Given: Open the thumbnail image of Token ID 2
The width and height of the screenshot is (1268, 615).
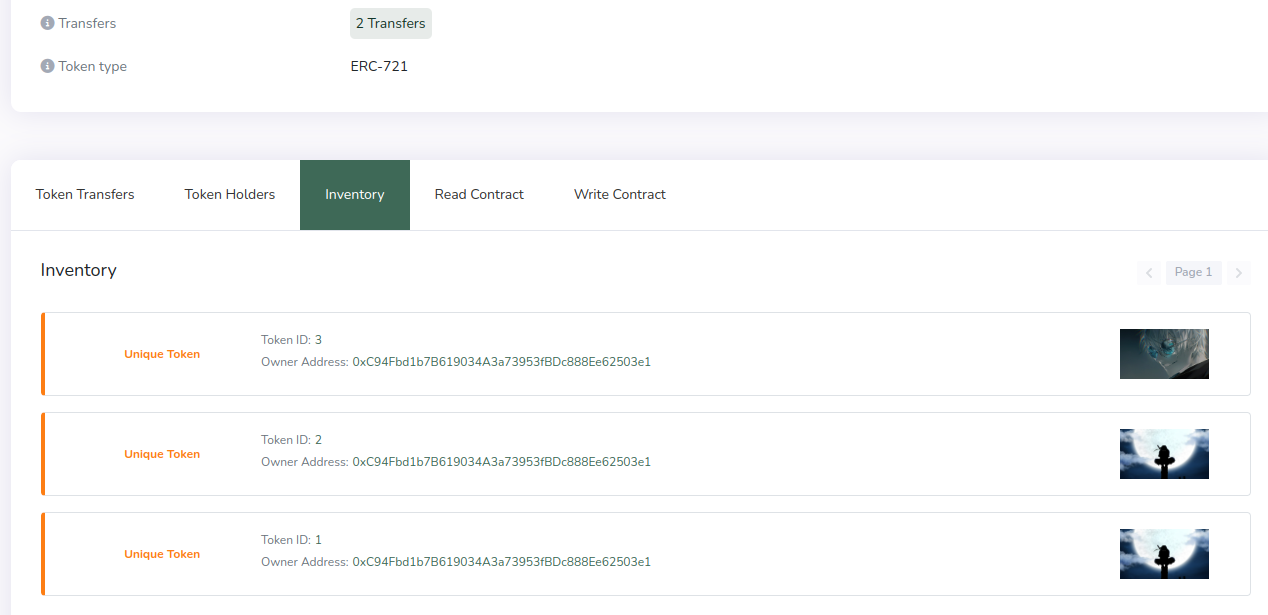Looking at the screenshot, I should point(1164,454).
